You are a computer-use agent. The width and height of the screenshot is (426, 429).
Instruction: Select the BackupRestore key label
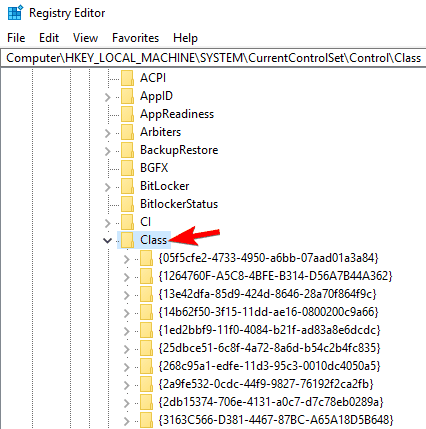179,150
